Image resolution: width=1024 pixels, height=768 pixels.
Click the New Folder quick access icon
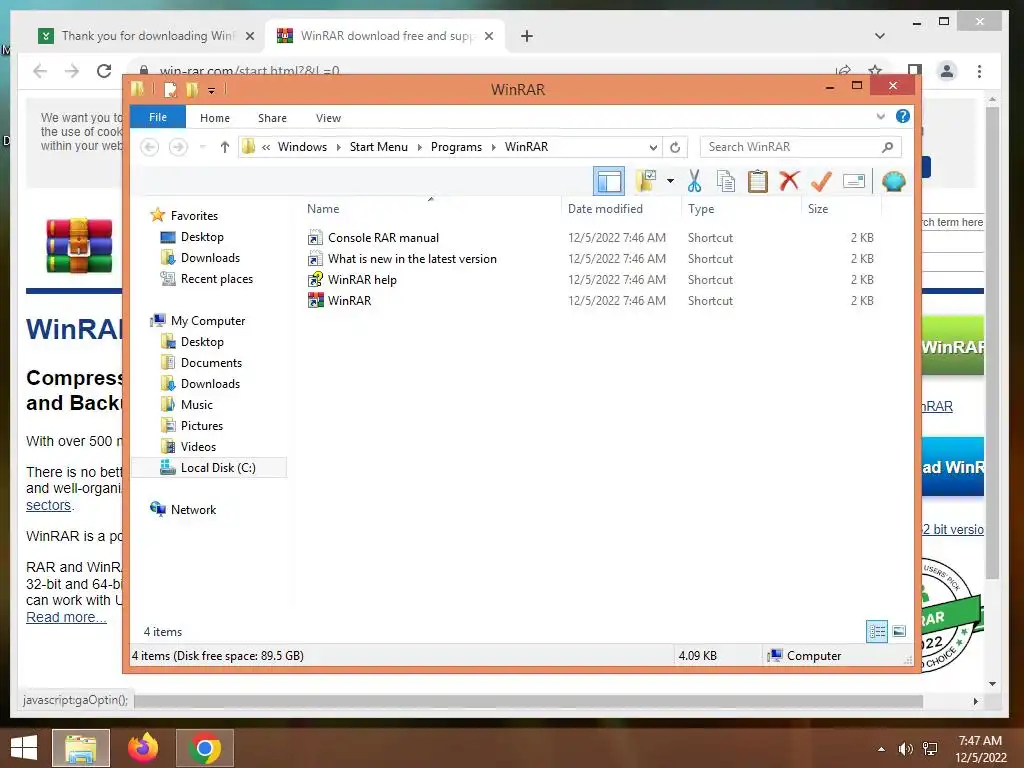[192, 89]
